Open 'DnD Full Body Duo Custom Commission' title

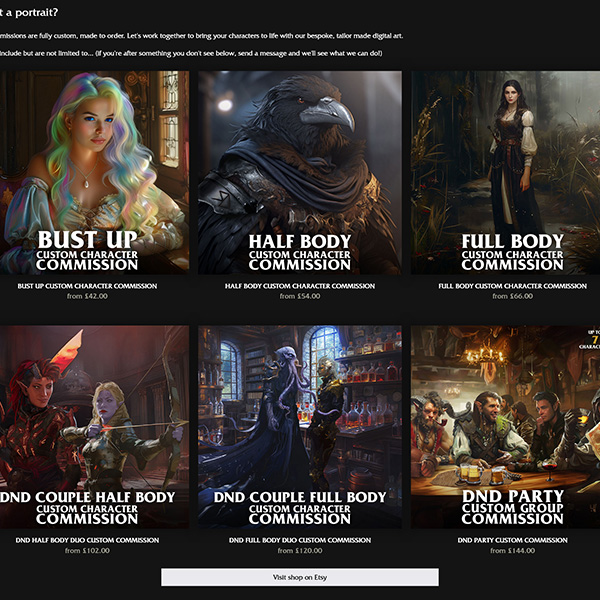pyautogui.click(x=300, y=540)
